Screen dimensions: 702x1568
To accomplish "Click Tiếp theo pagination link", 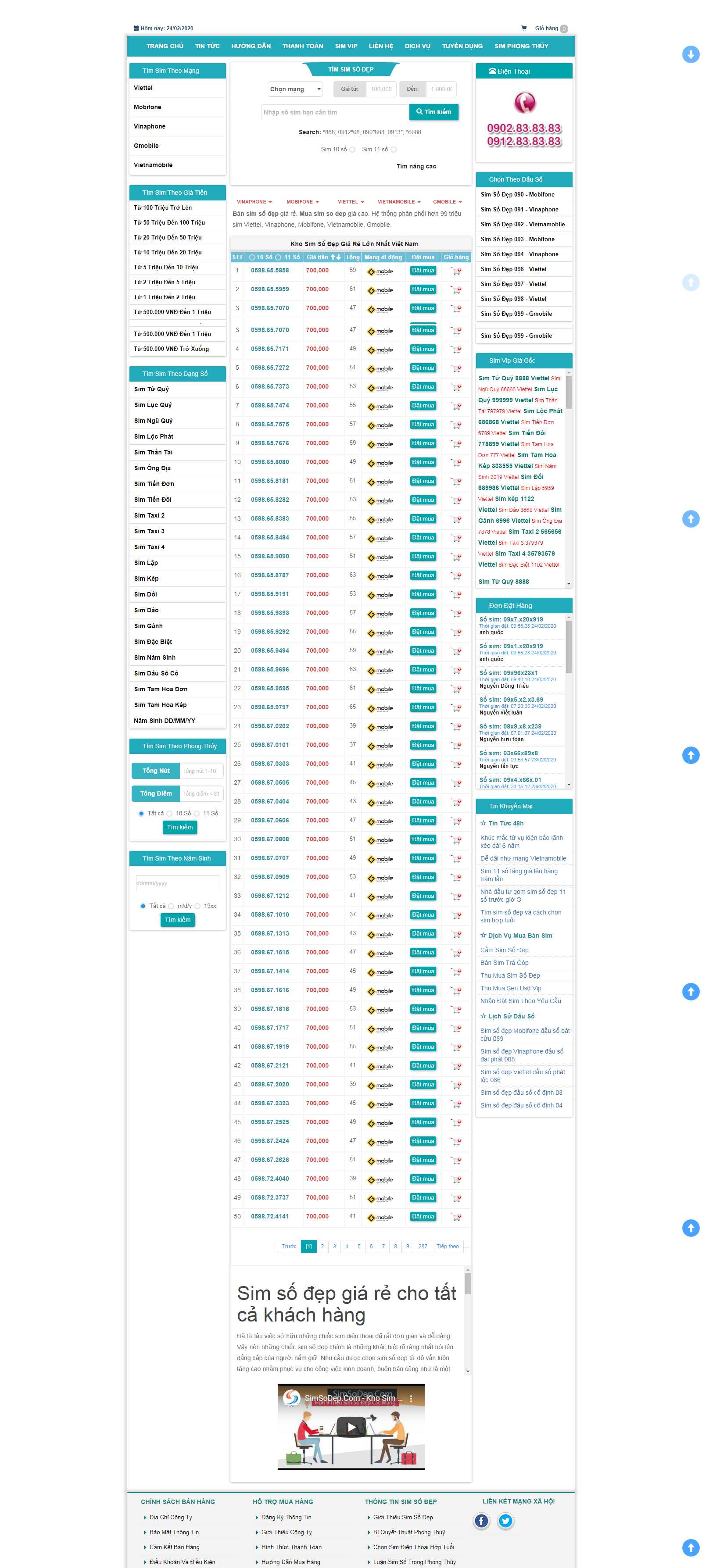I will [x=448, y=1247].
